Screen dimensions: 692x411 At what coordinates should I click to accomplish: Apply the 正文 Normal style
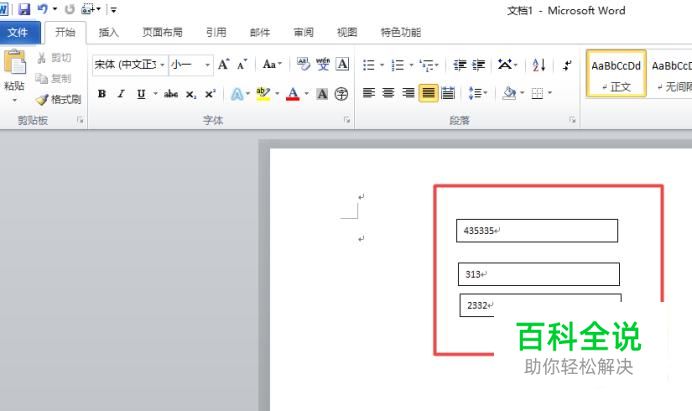(616, 73)
